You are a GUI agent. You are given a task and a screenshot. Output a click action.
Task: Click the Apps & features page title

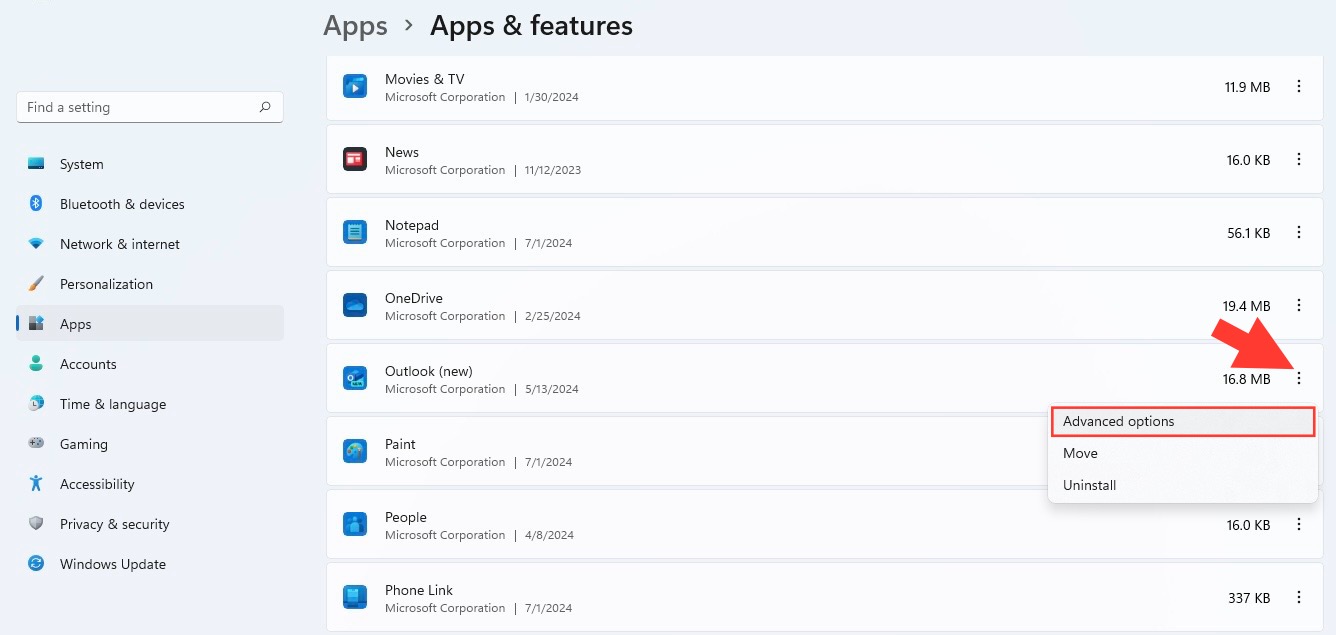531,26
